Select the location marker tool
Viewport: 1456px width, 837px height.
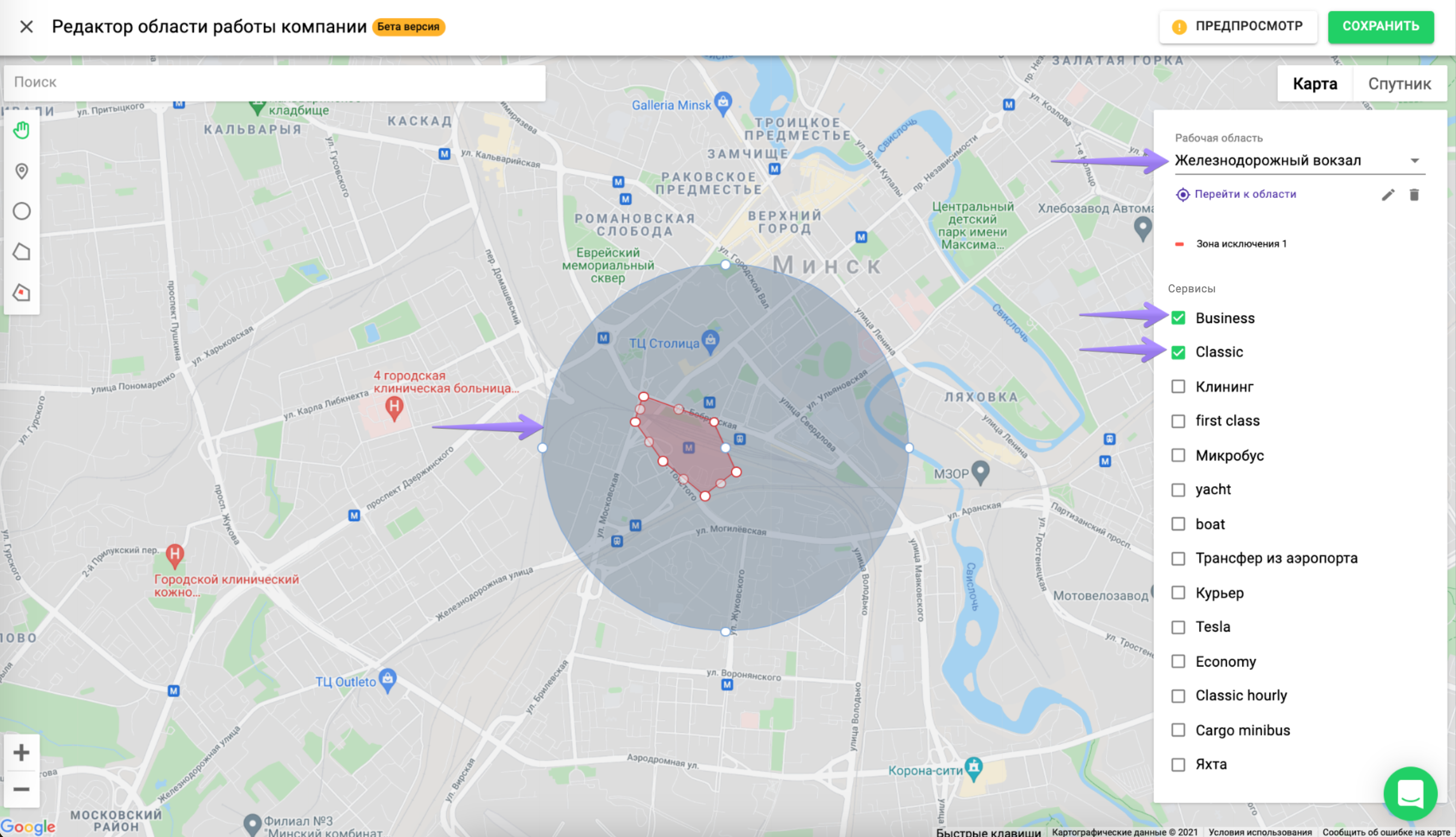tap(21, 172)
